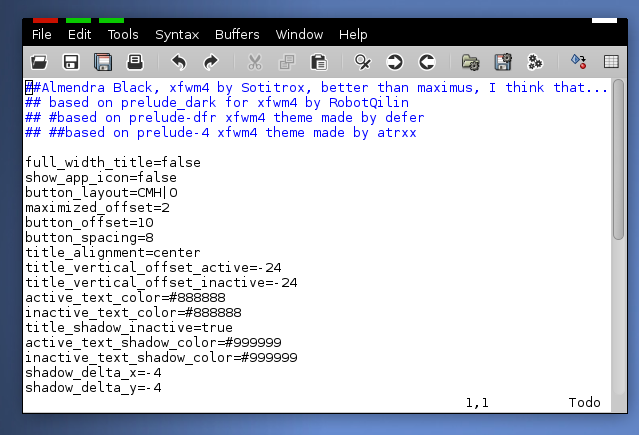Click the Copy toolbar icon

[x=286, y=62]
